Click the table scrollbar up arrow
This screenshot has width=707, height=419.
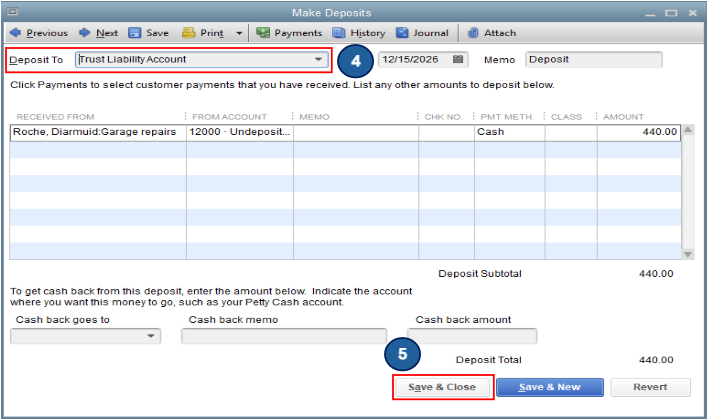point(688,130)
